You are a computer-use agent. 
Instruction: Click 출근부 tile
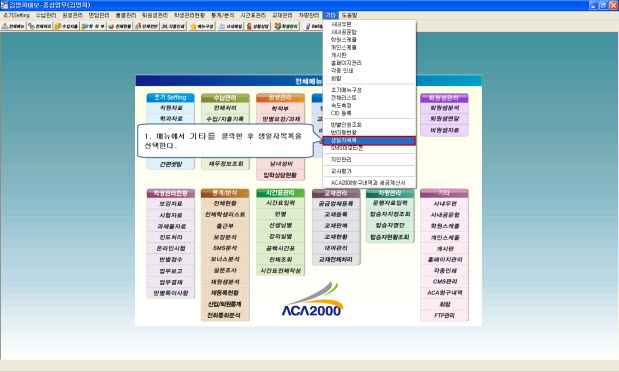point(225,226)
